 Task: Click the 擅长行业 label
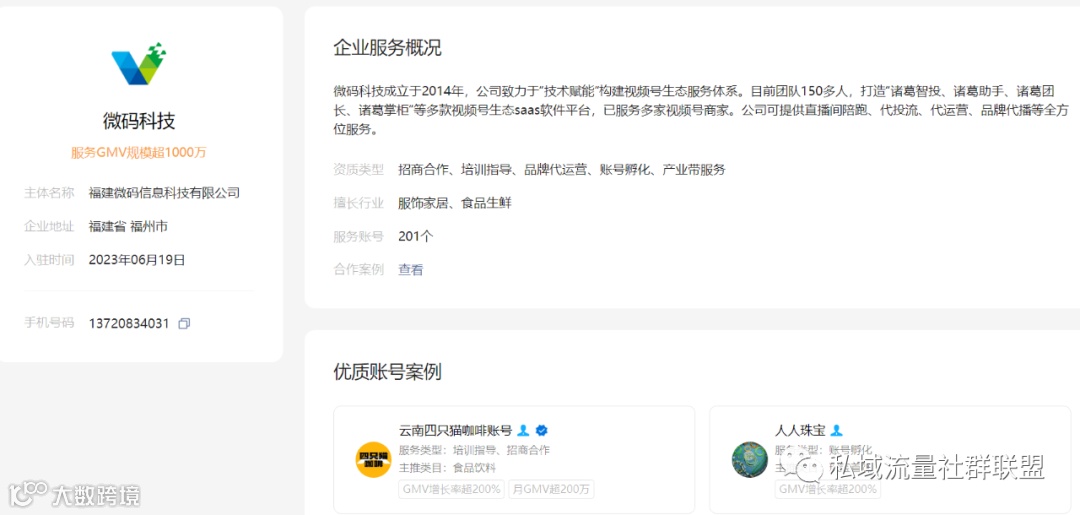(358, 203)
